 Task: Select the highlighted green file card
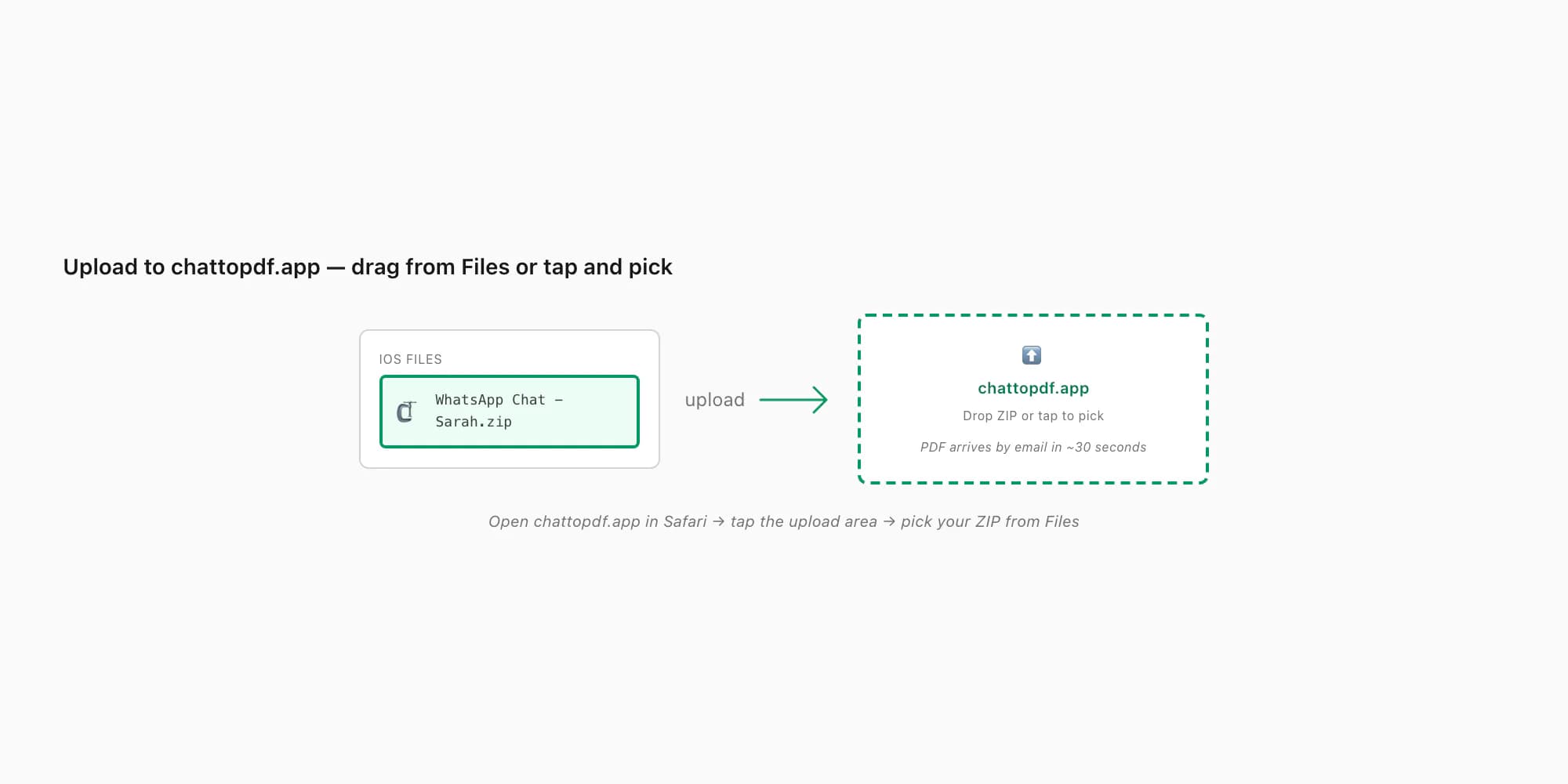coord(510,412)
